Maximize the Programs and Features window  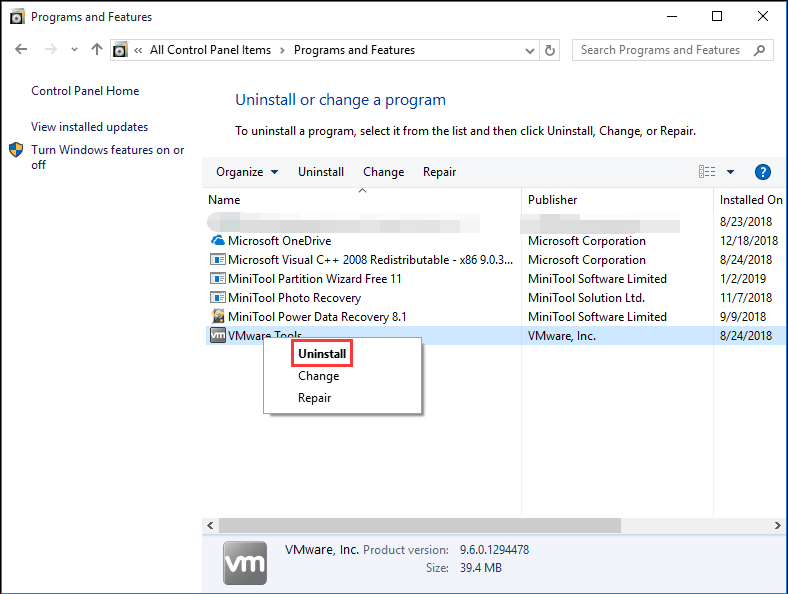coord(717,17)
